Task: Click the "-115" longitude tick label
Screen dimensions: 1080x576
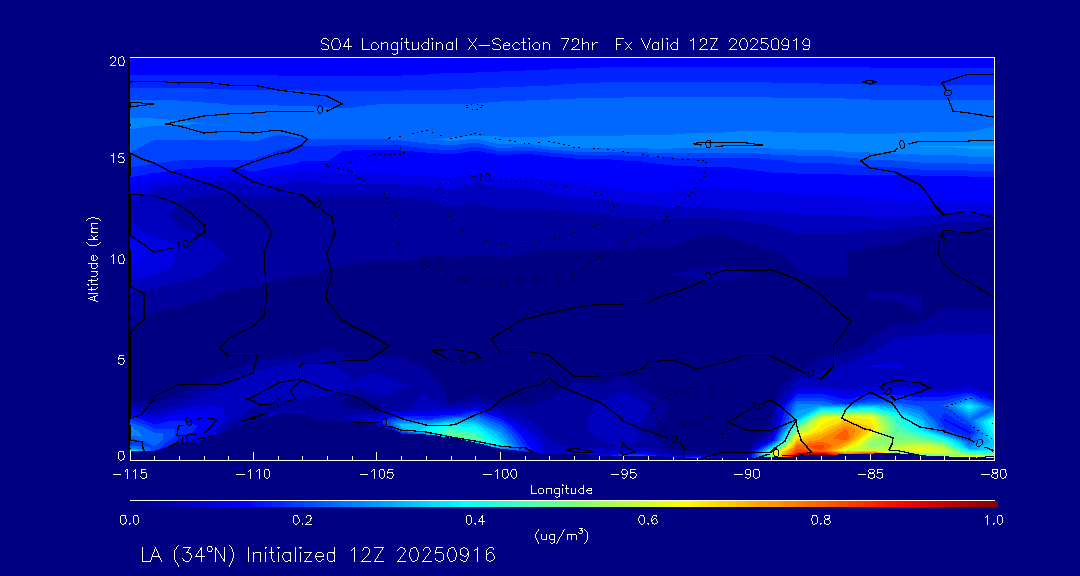Action: [130, 475]
